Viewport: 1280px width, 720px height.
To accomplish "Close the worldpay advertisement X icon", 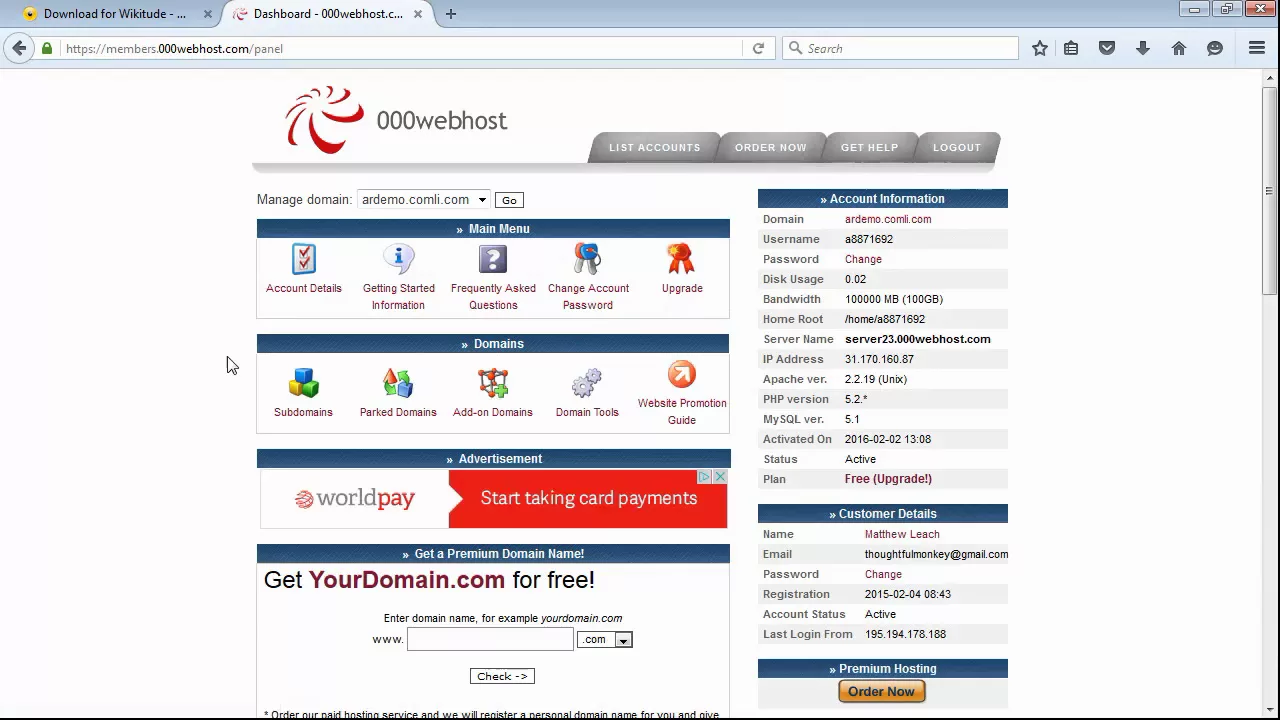I will [x=720, y=477].
